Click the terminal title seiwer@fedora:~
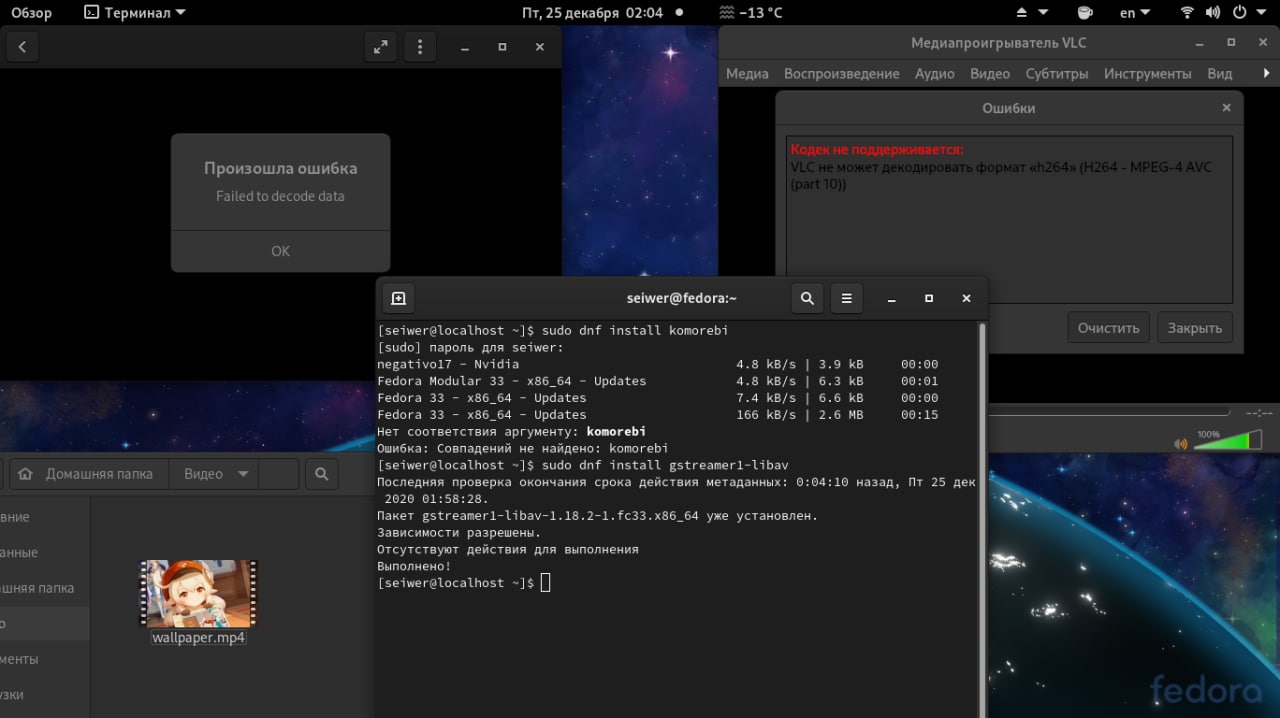The width and height of the screenshot is (1280, 718). coord(682,298)
